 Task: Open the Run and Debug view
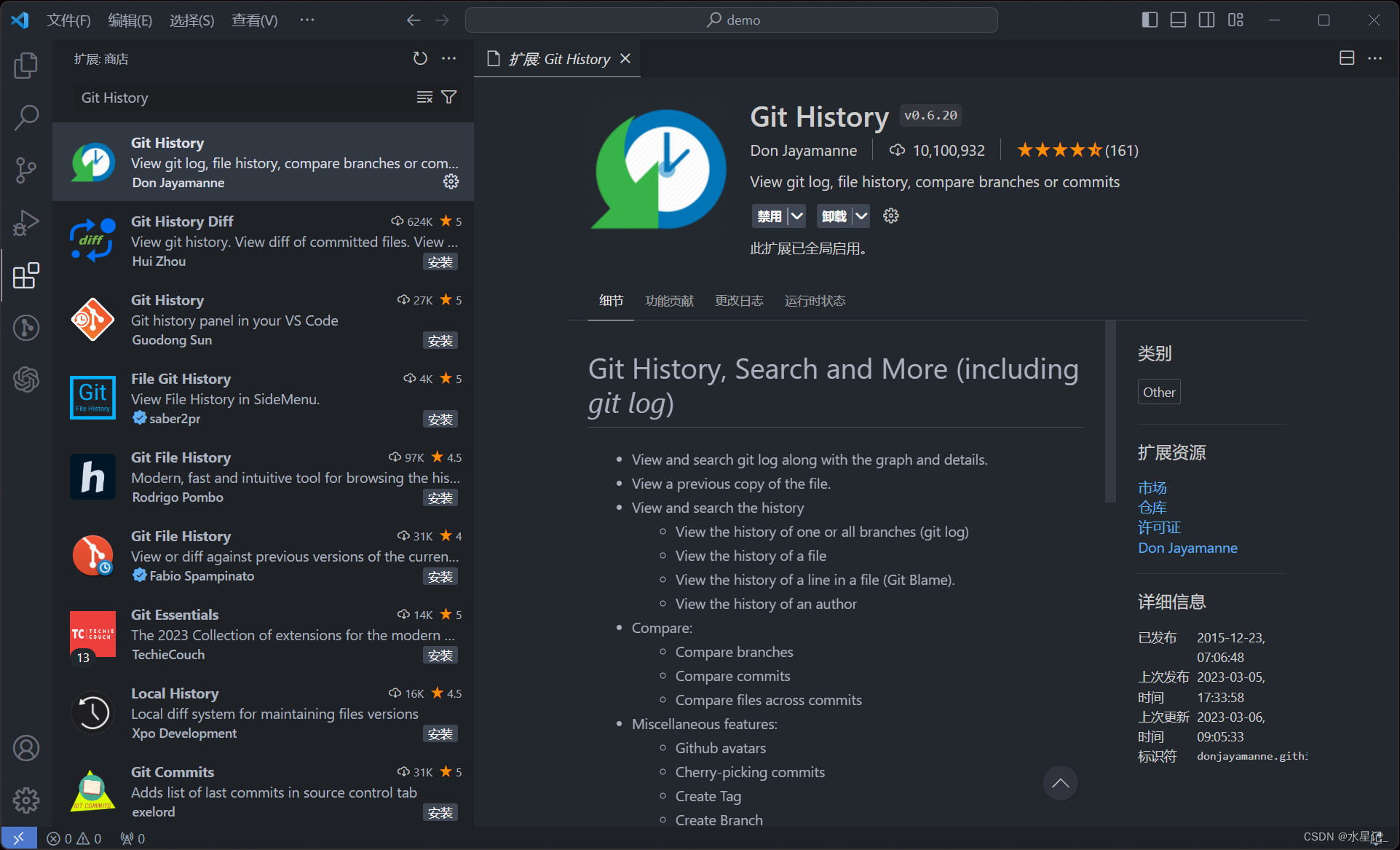(x=26, y=222)
